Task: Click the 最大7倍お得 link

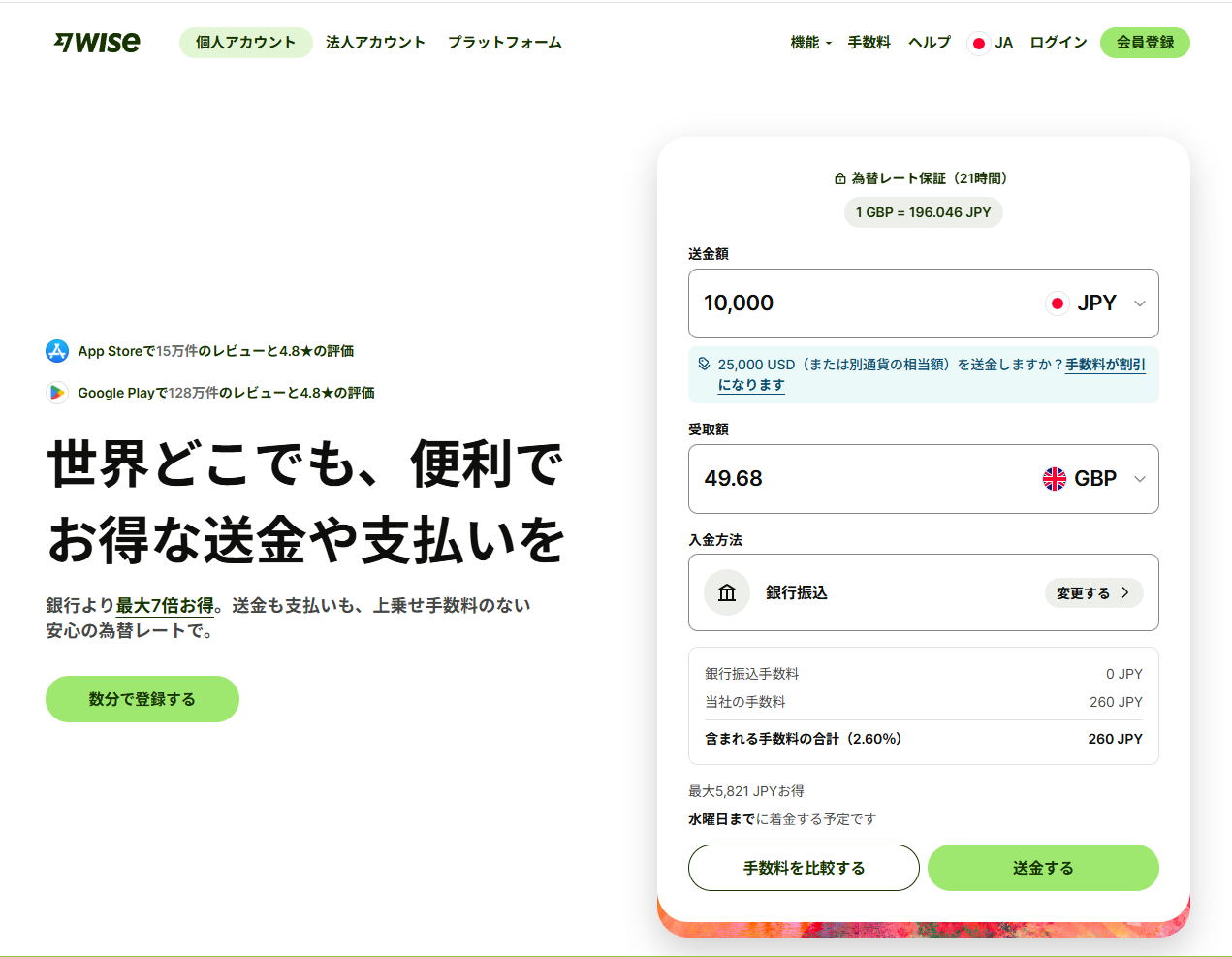Action: point(165,606)
